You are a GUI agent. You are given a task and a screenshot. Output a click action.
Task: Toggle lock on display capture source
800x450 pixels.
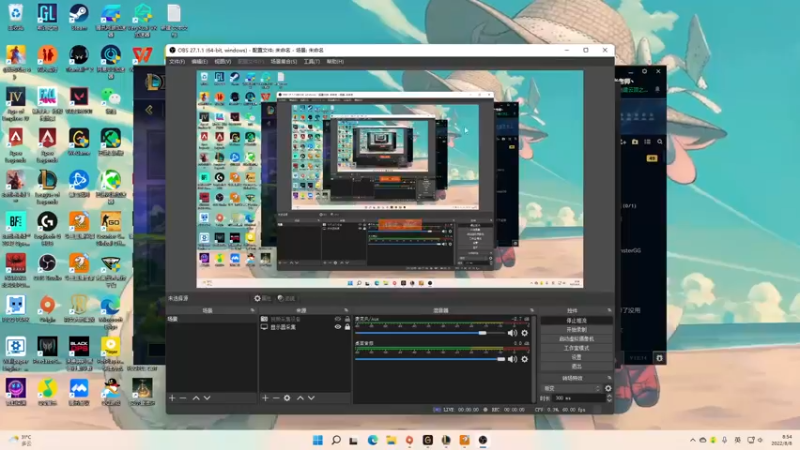coord(347,327)
